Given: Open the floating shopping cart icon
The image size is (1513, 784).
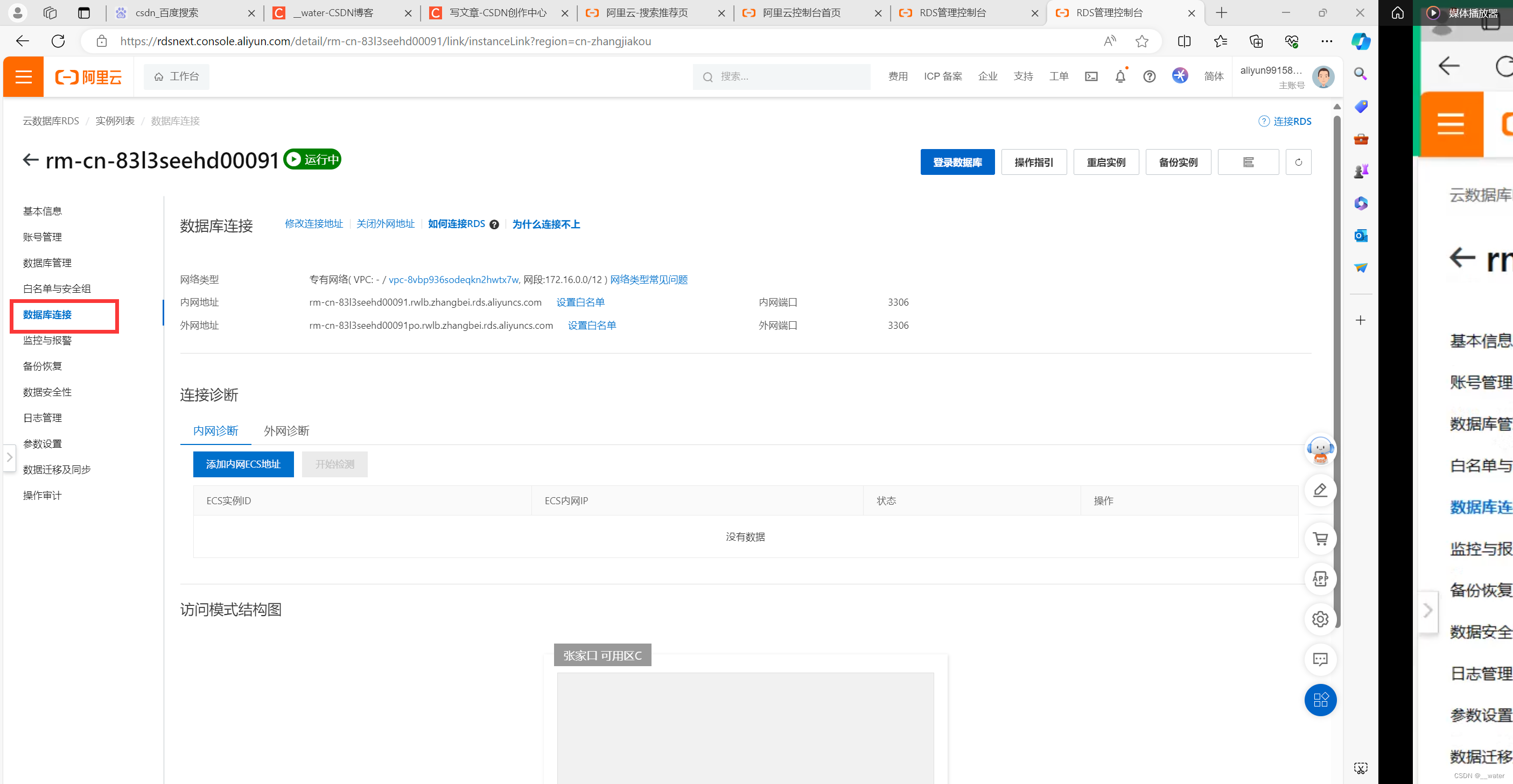Looking at the screenshot, I should pyautogui.click(x=1320, y=538).
